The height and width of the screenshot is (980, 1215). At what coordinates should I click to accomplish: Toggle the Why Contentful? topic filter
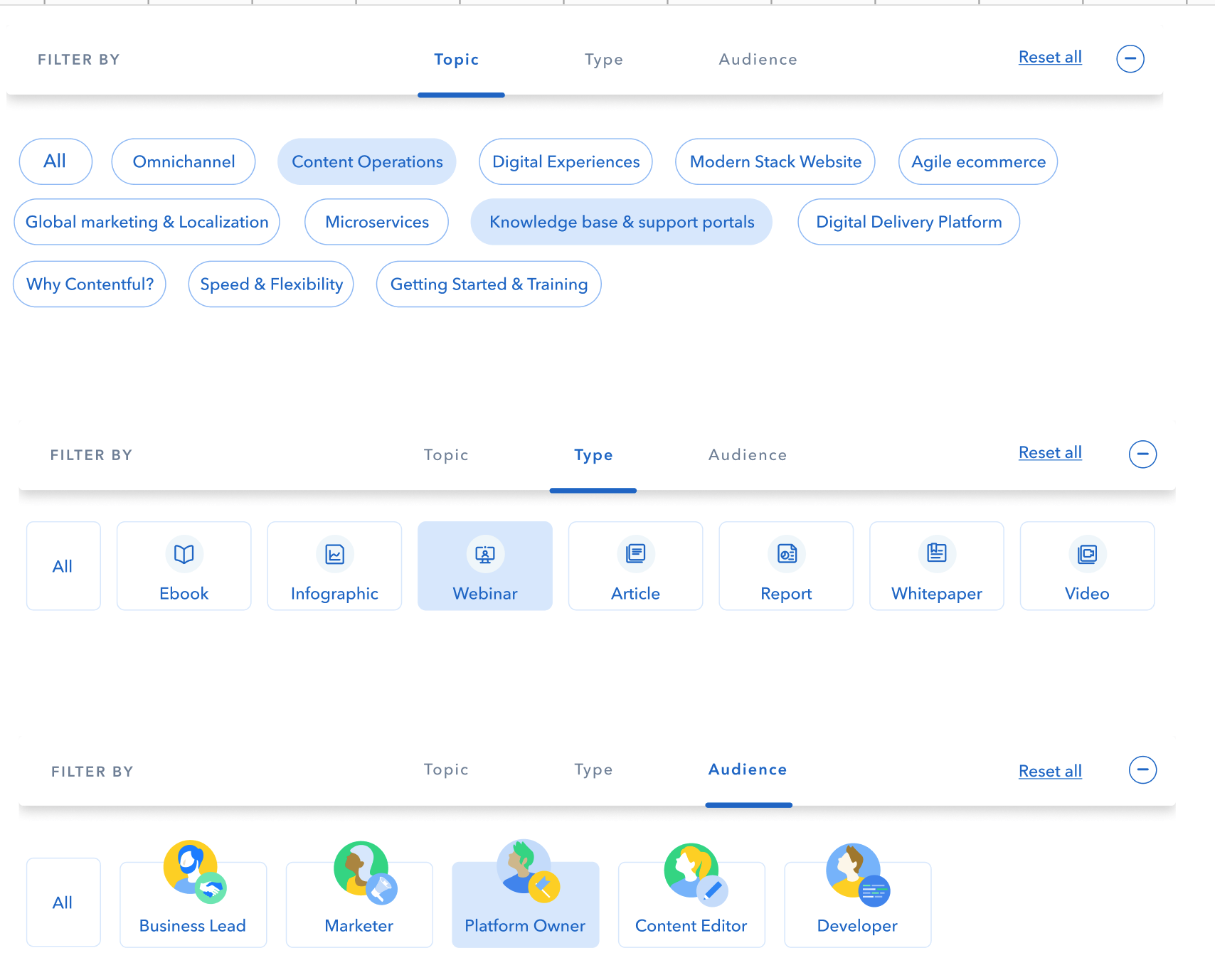coord(90,284)
